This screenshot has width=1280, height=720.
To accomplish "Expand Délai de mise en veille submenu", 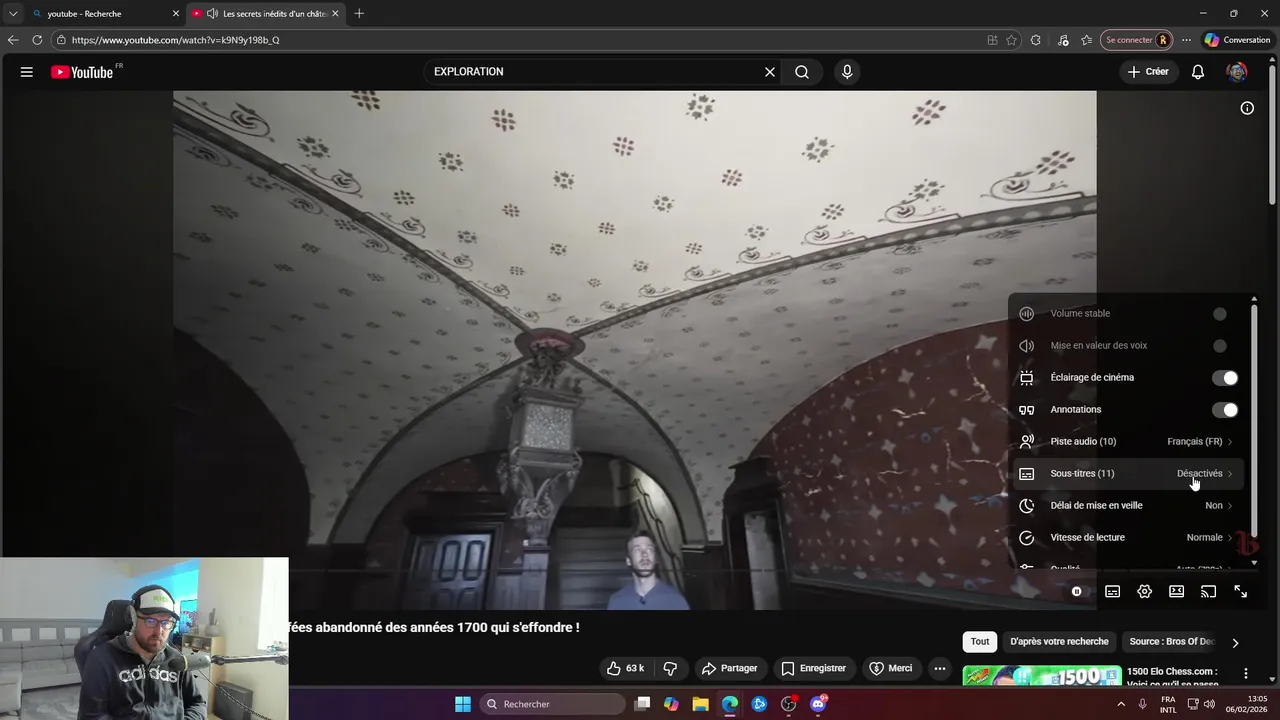I will [1126, 506].
